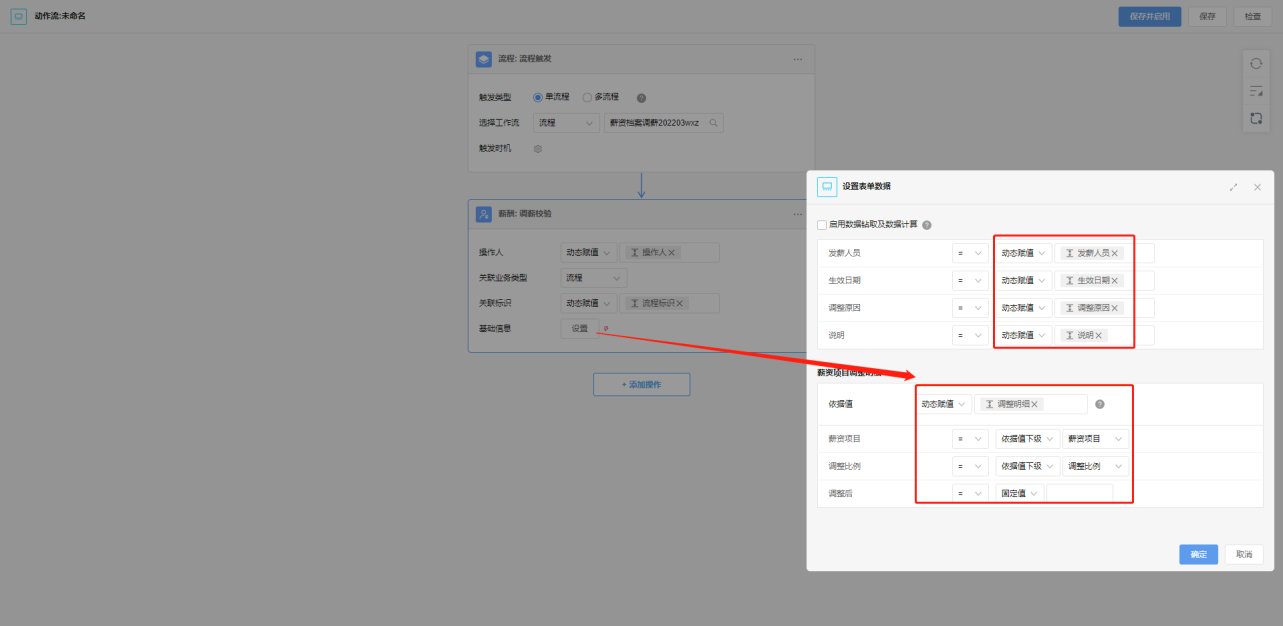Open the 调整比例 field value dropdown

click(1096, 466)
